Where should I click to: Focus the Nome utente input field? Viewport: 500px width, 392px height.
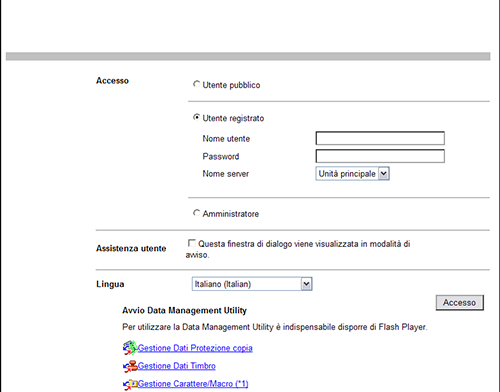pos(380,138)
